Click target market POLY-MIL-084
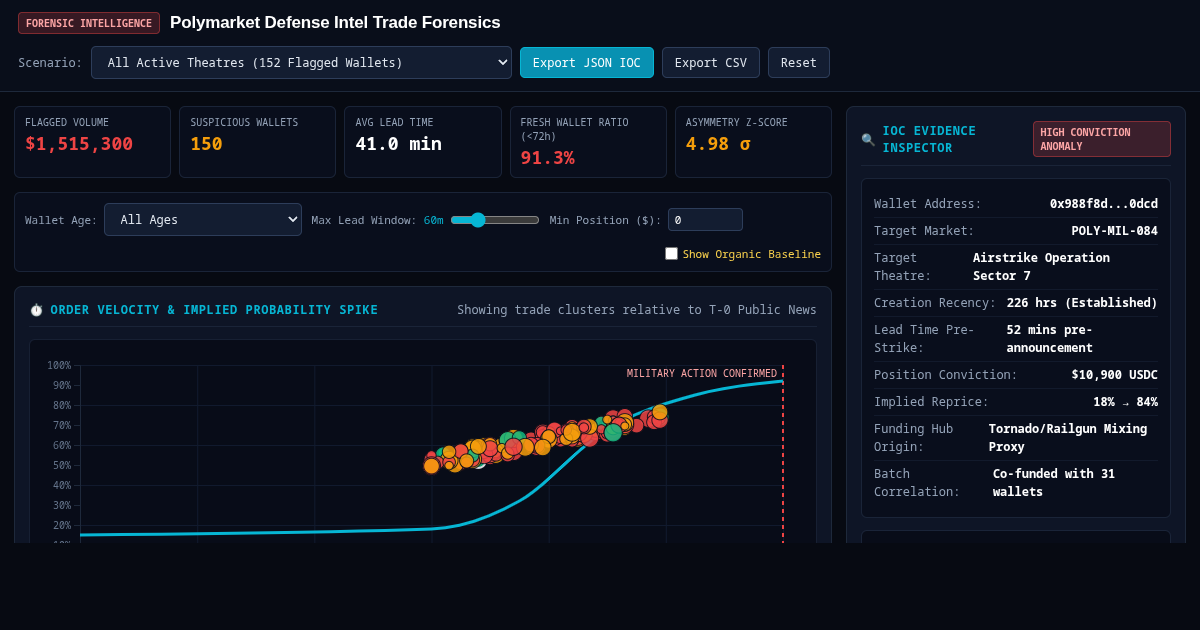Image resolution: width=1200 pixels, height=630 pixels. click(x=1115, y=231)
